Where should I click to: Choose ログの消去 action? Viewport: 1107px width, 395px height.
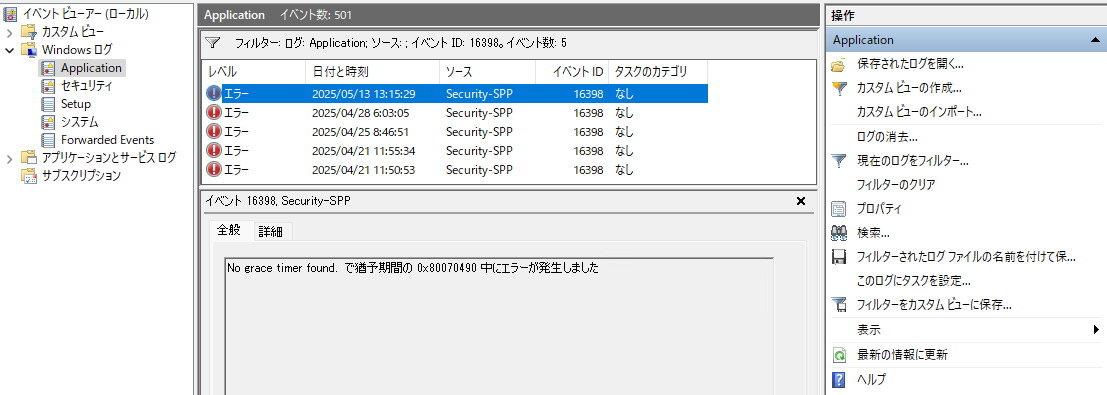tap(887, 136)
